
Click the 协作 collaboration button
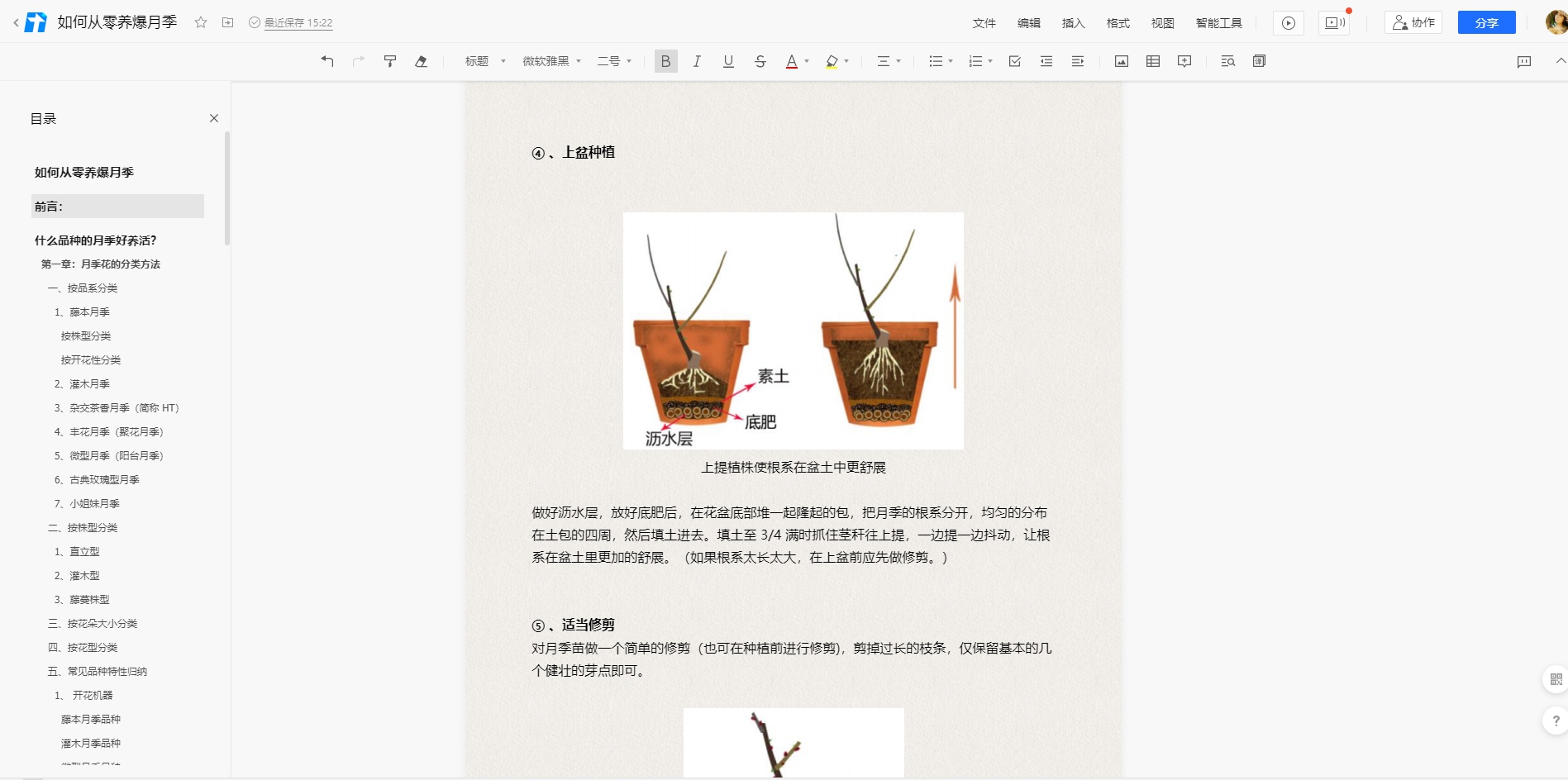tap(1413, 22)
